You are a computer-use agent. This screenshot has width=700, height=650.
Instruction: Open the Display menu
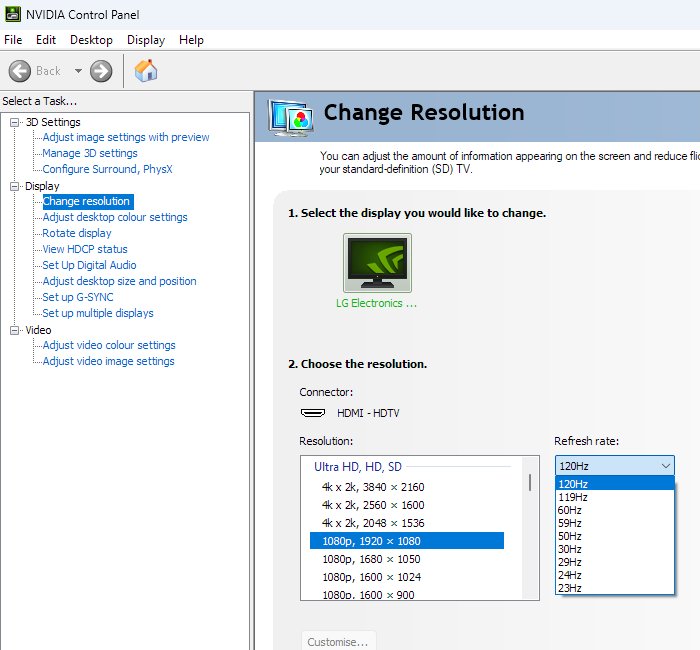146,40
